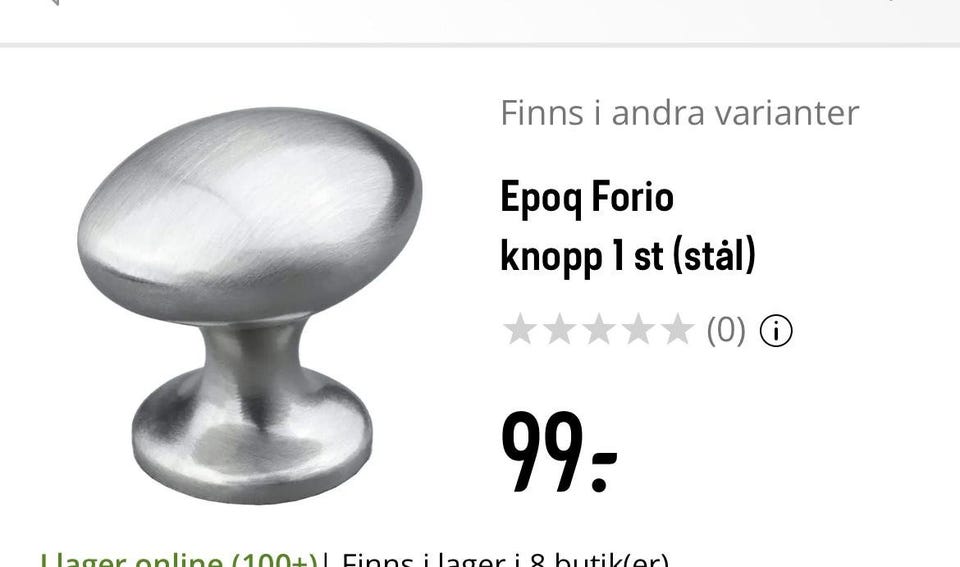Select the fourth rating star
The height and width of the screenshot is (567, 960).
pyautogui.click(x=639, y=329)
